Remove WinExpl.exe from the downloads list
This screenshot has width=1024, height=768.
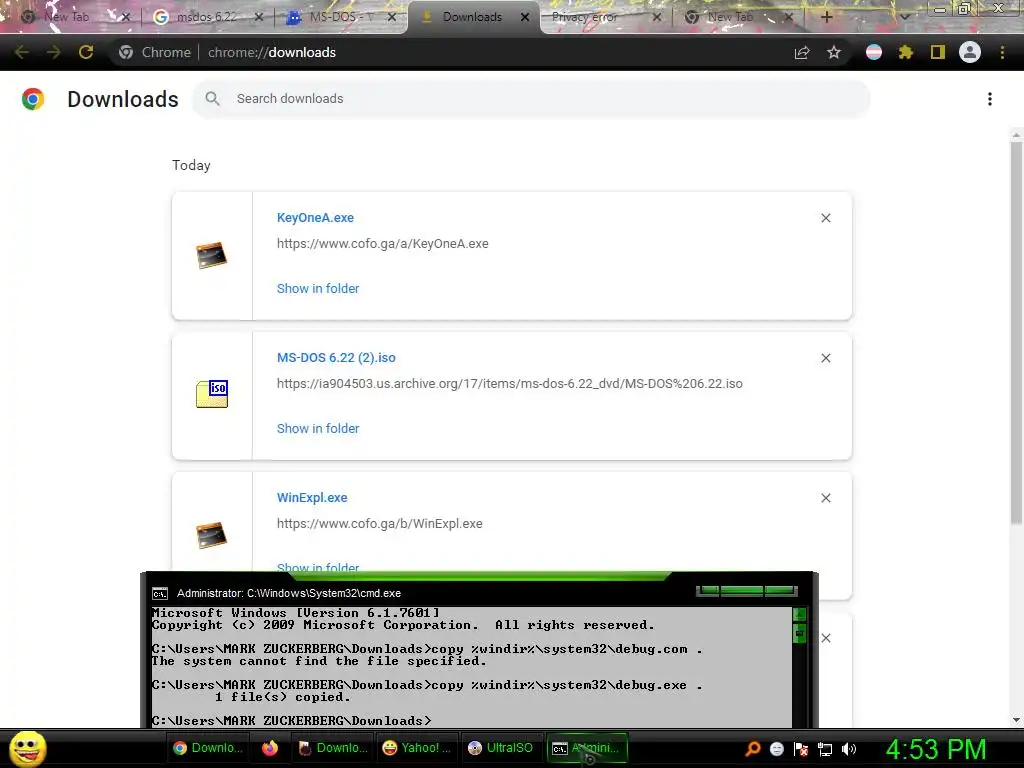point(826,498)
